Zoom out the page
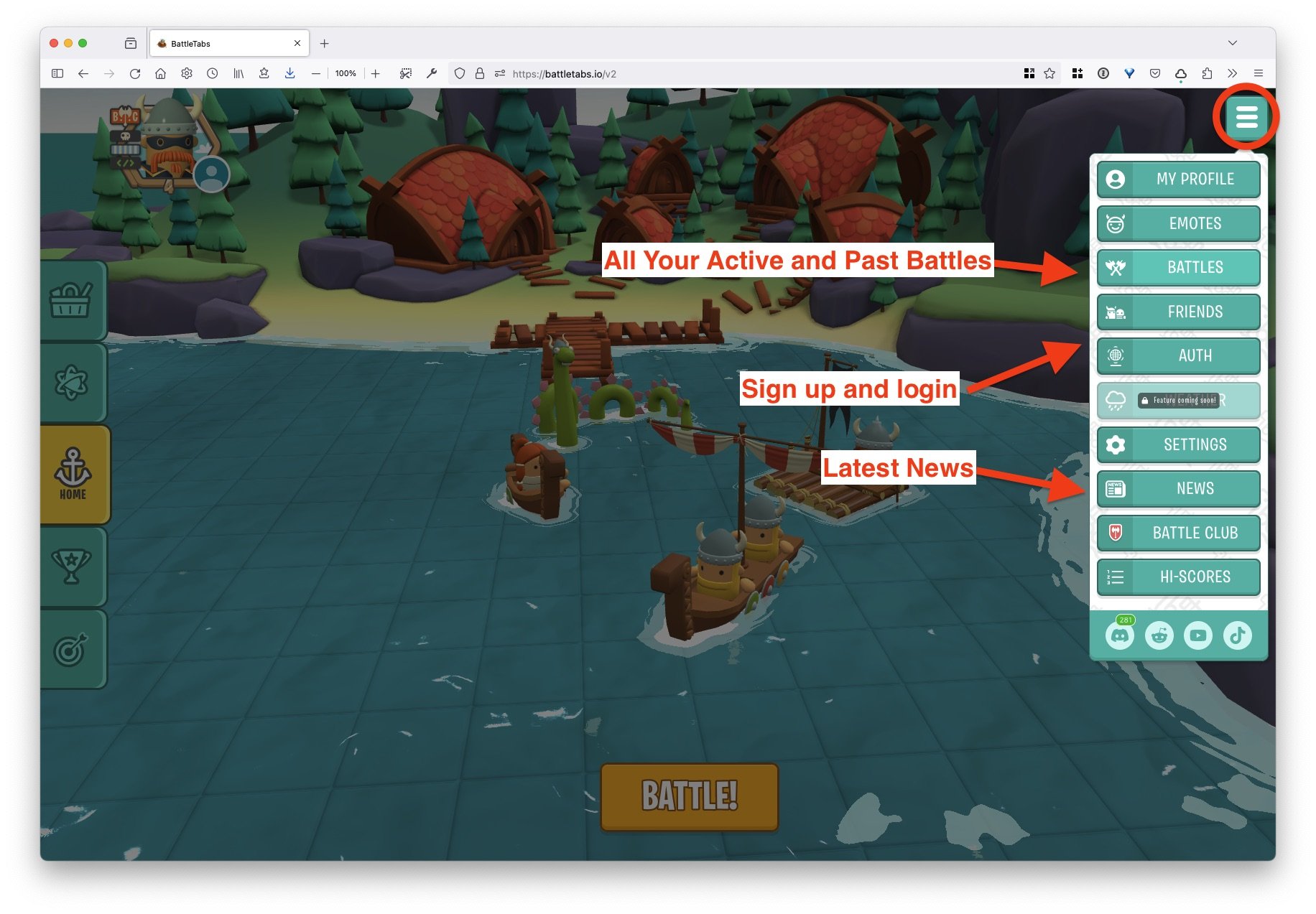This screenshot has height=914, width=1316. 316,73
